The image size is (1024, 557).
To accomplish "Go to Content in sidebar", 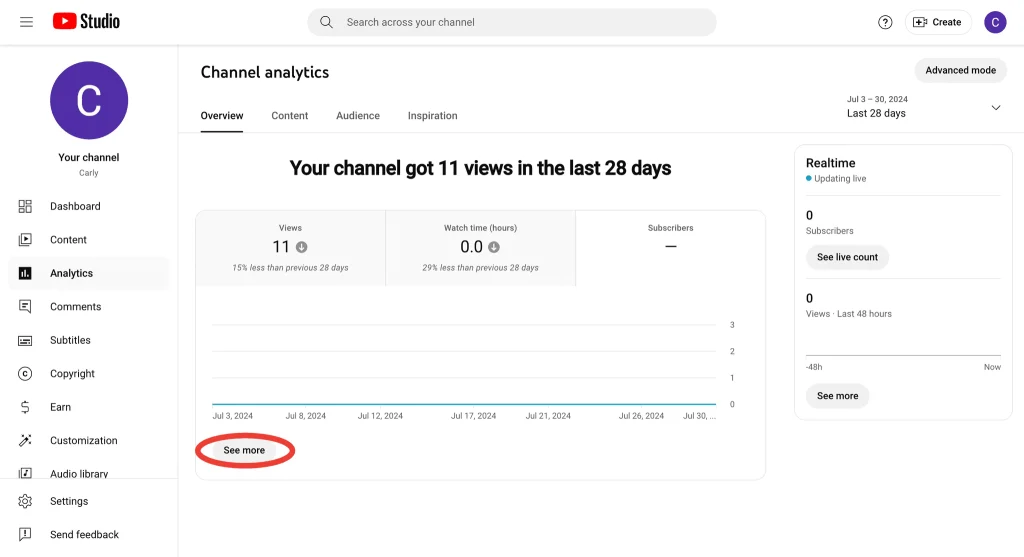I will (x=68, y=240).
